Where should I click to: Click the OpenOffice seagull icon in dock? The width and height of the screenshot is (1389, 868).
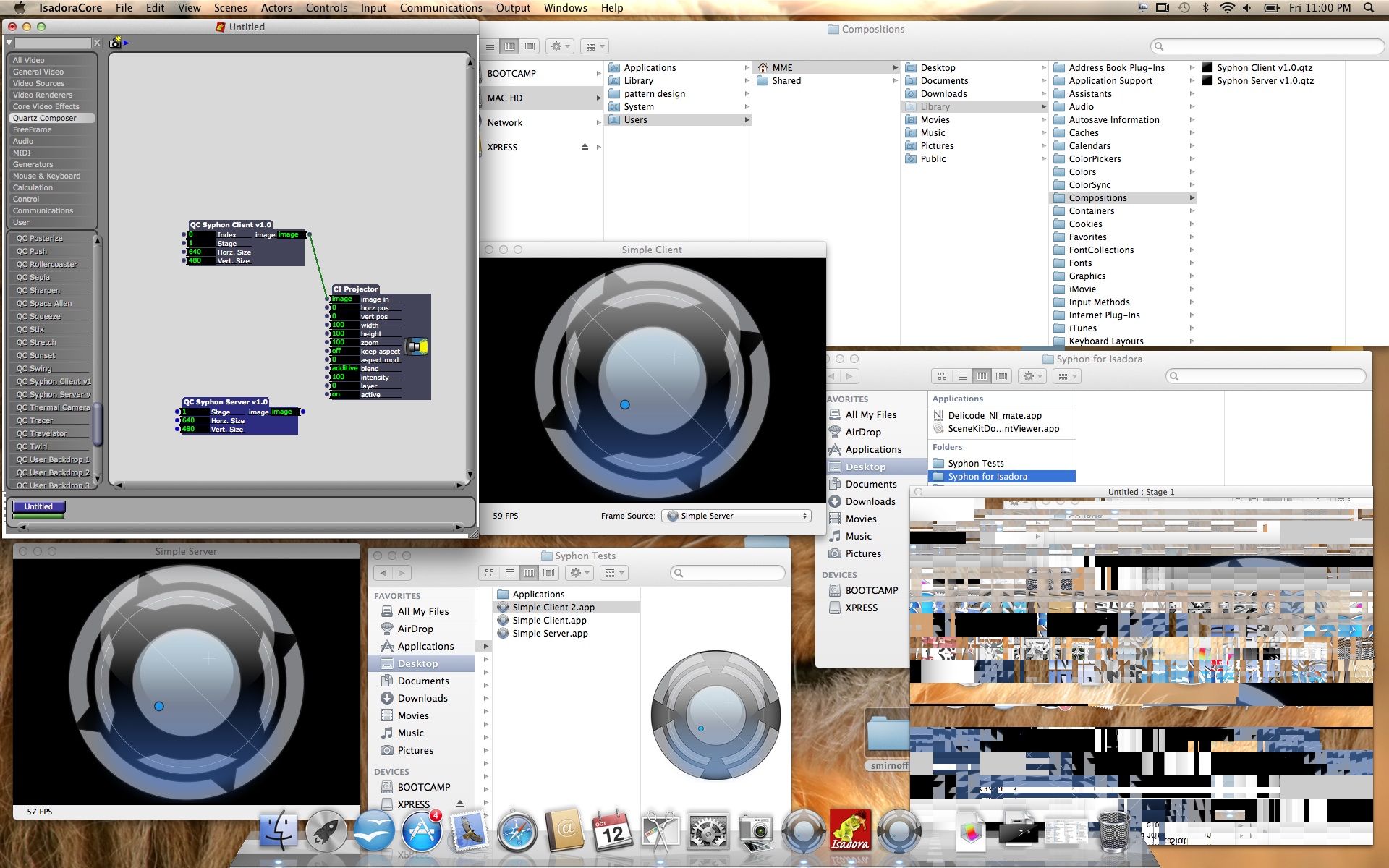374,831
